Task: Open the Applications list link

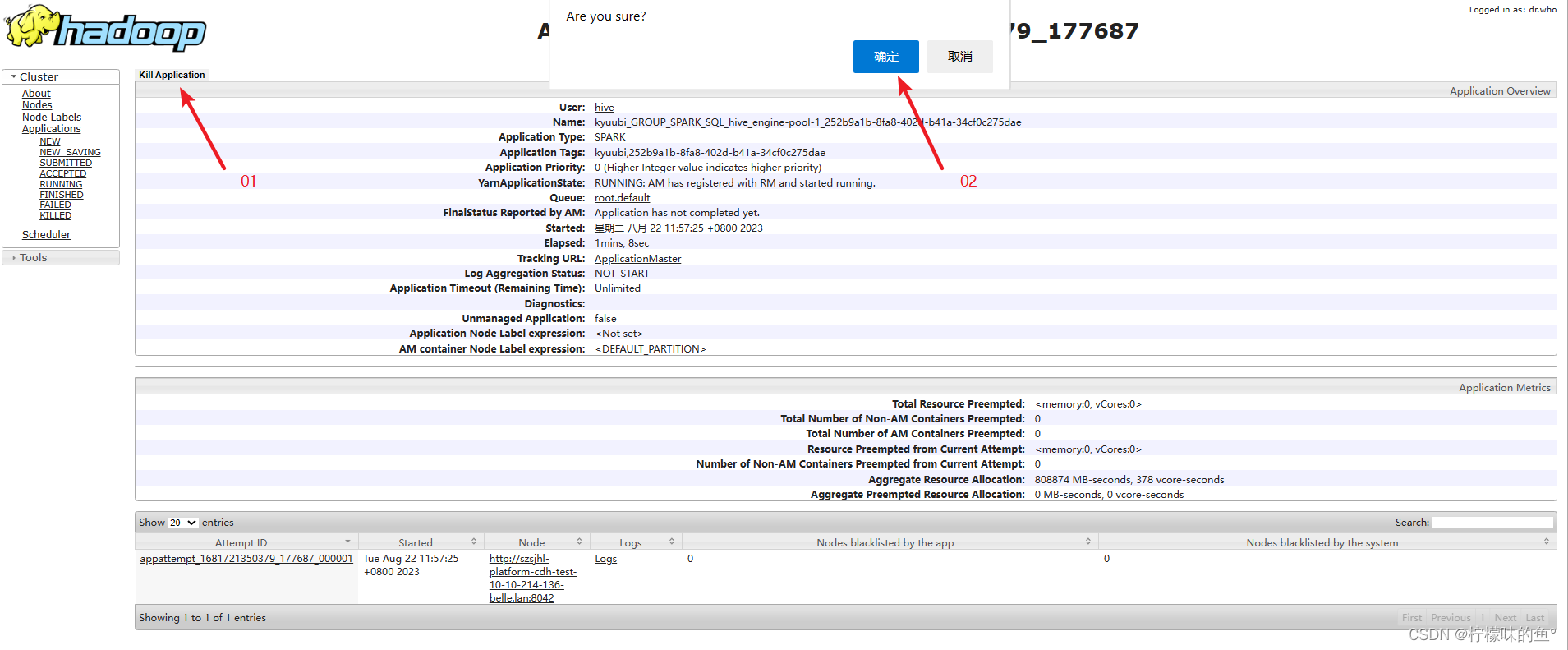Action: click(52, 129)
